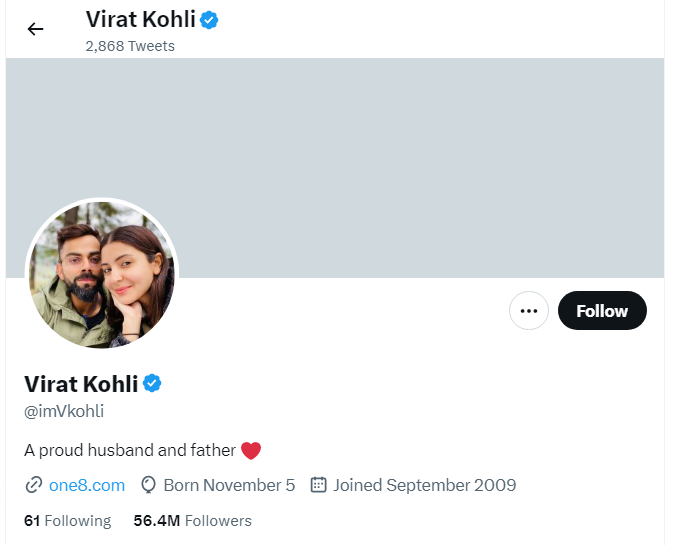Open Virat Kohli's profile picture
The width and height of the screenshot is (687, 545).
coord(101,274)
